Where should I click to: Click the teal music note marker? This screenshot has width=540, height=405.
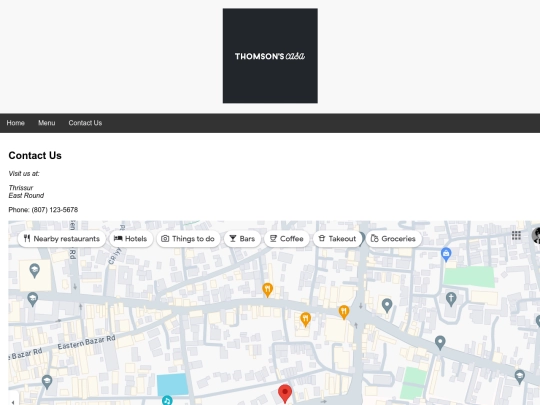coord(167,401)
